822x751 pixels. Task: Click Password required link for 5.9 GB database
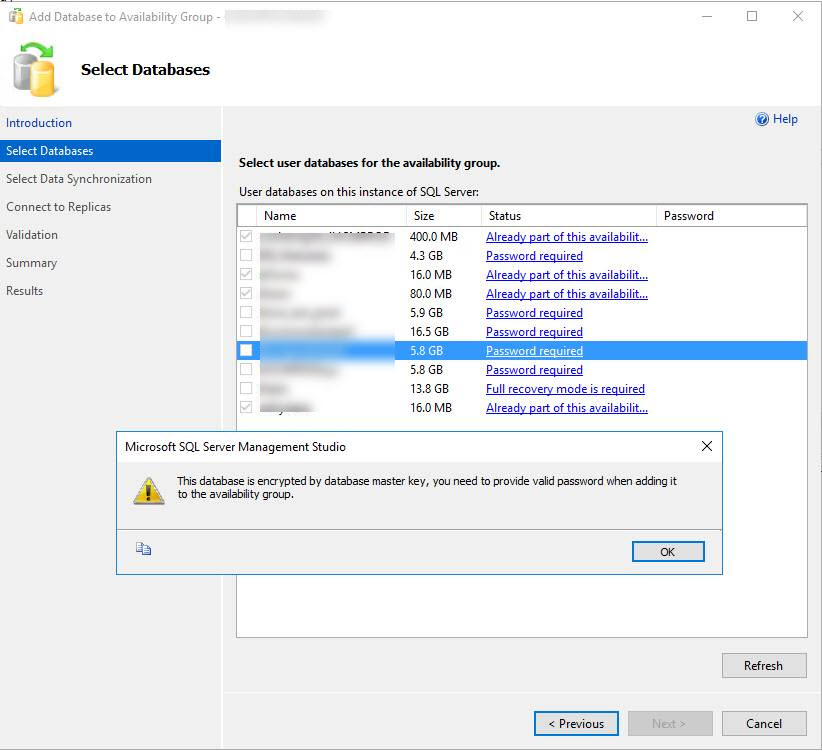pyautogui.click(x=534, y=313)
